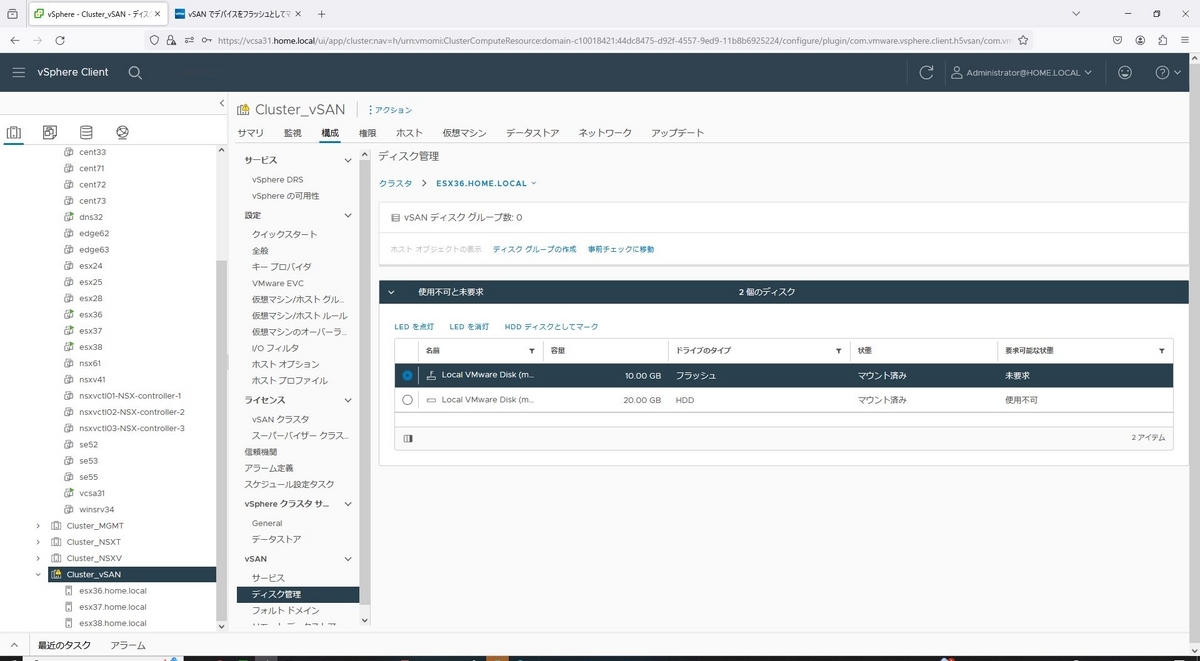
Task: Click HDD ディスクとしてマーク
Action: (x=551, y=327)
